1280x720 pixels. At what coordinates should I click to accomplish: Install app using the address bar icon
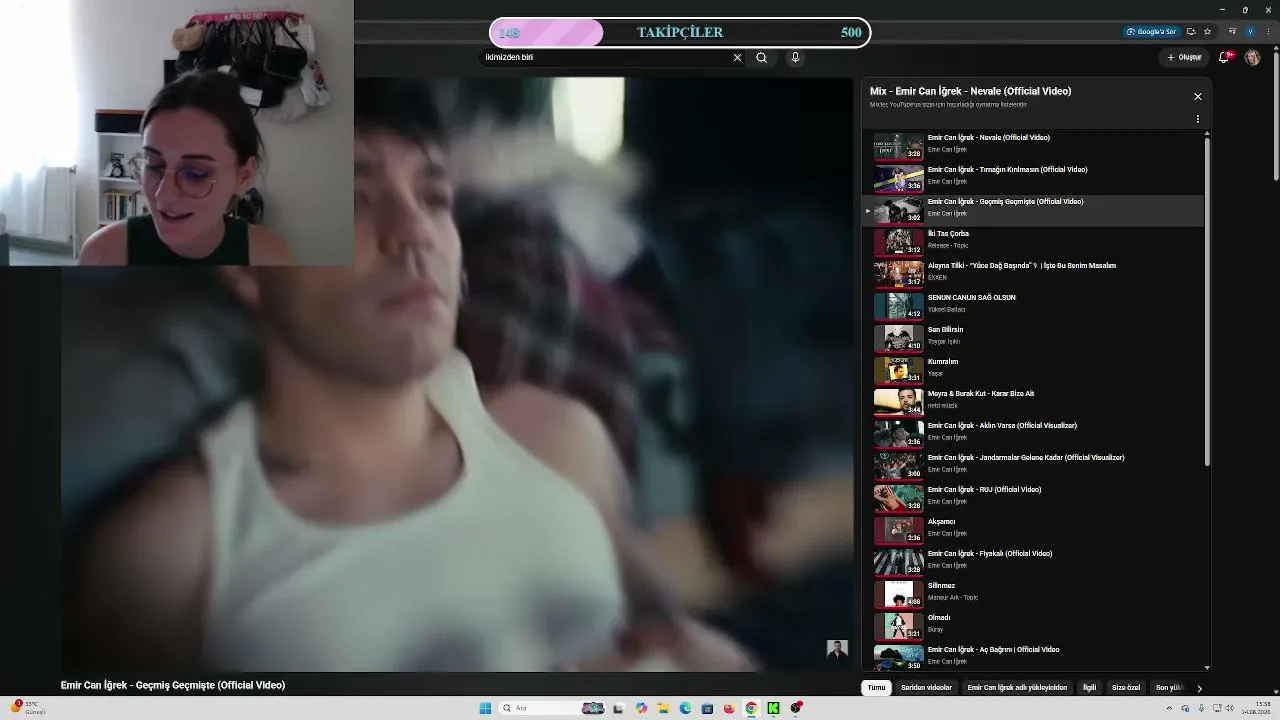click(1191, 32)
